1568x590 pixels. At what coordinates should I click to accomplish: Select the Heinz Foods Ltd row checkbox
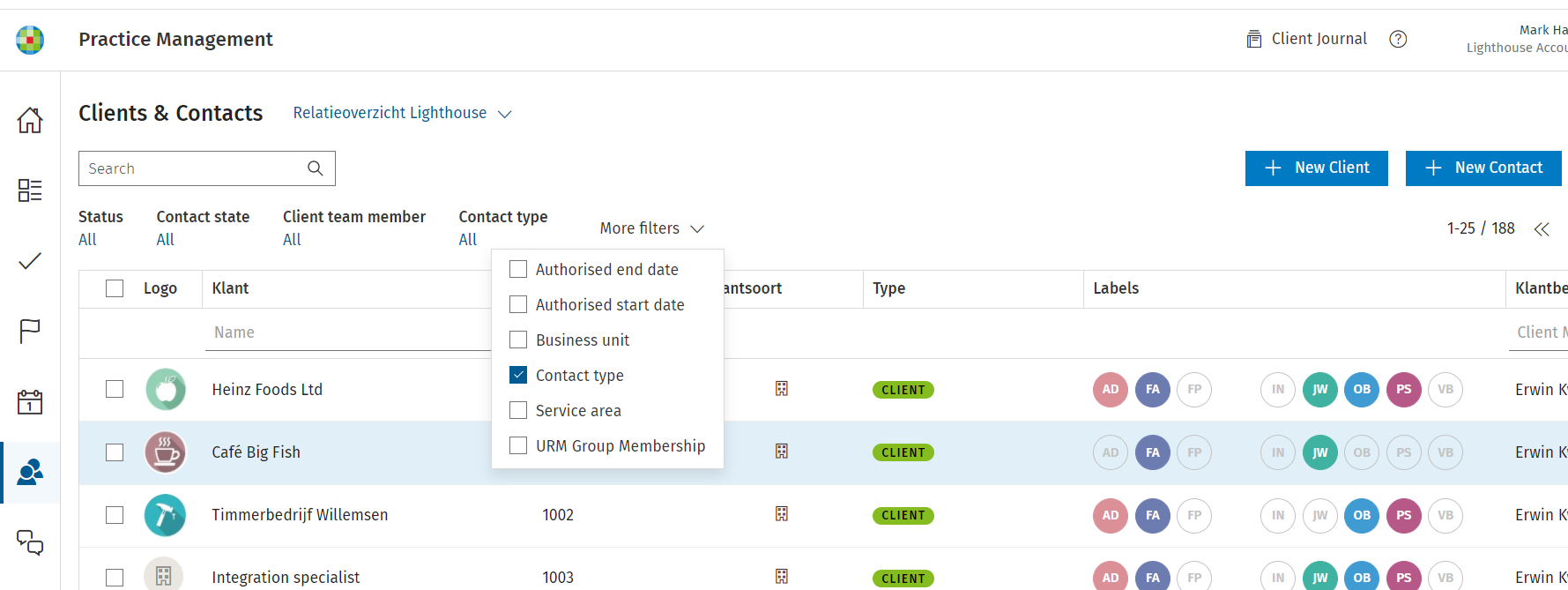(115, 389)
